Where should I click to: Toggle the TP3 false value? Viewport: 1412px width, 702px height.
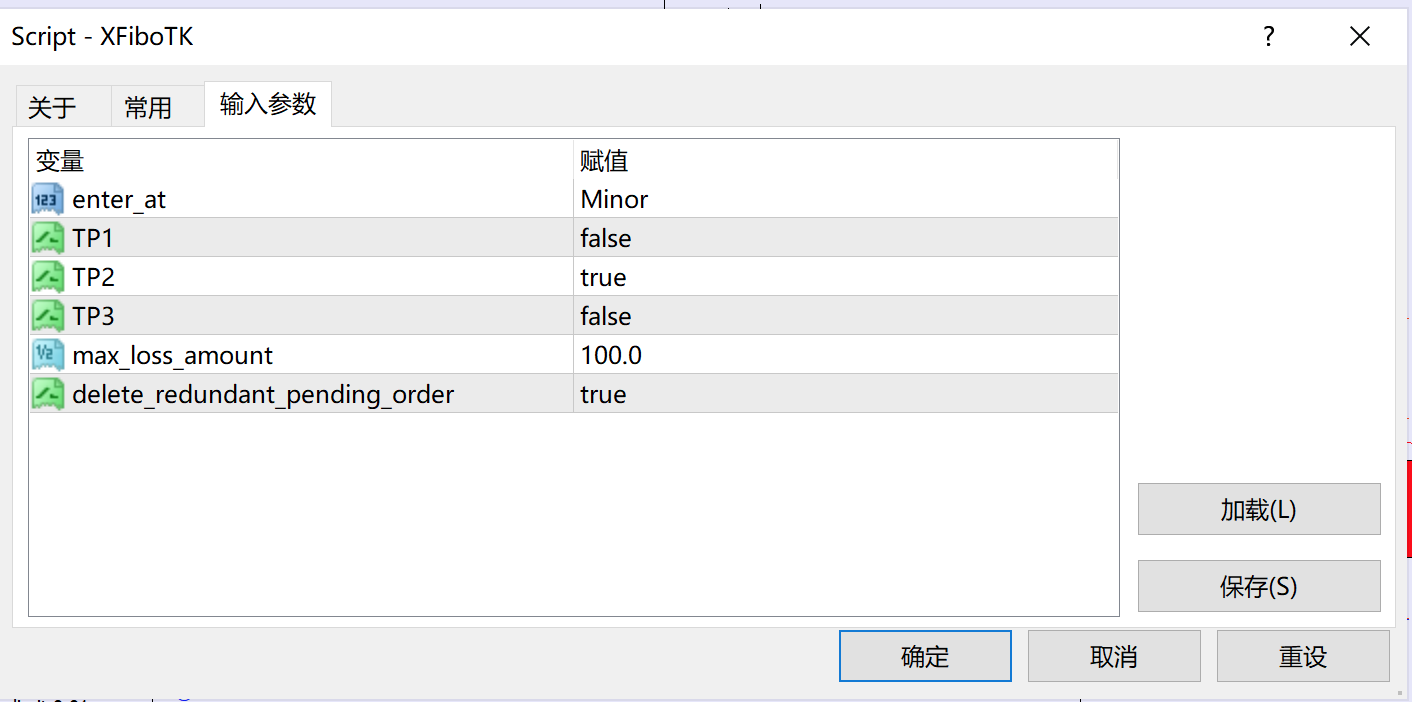(x=606, y=316)
